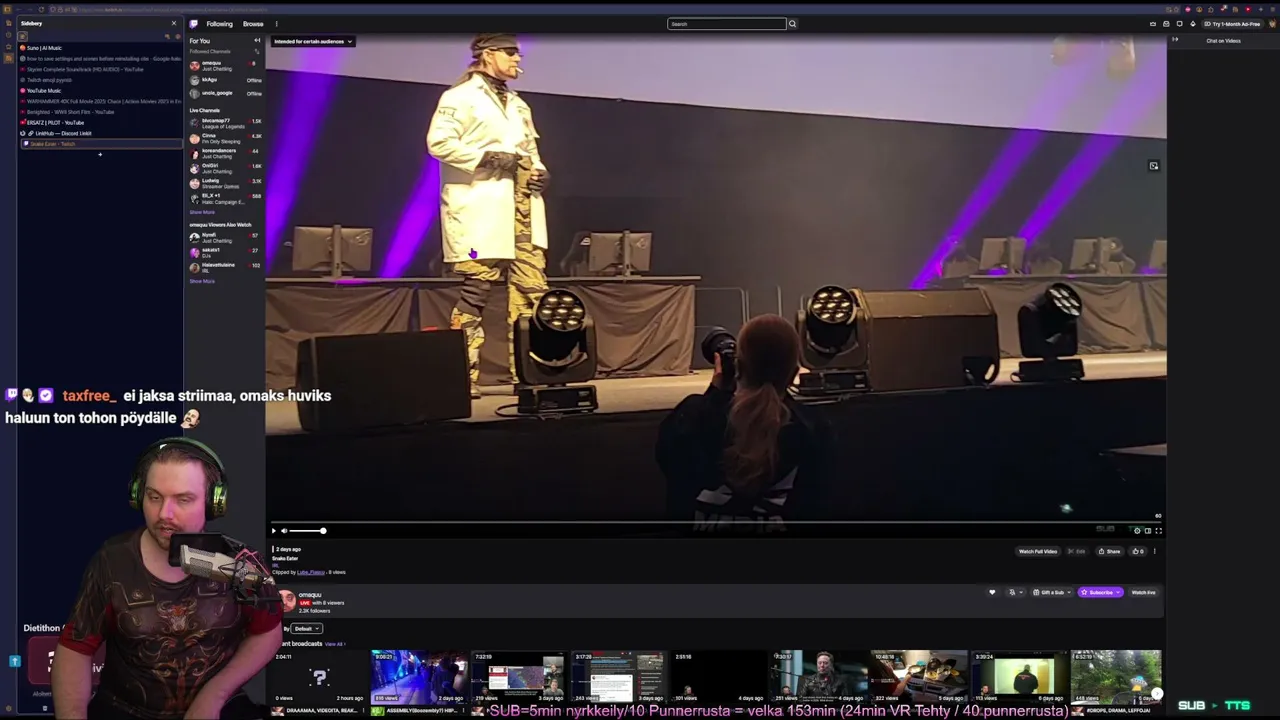
Task: Click the Twitch home logo
Action: pyautogui.click(x=194, y=24)
